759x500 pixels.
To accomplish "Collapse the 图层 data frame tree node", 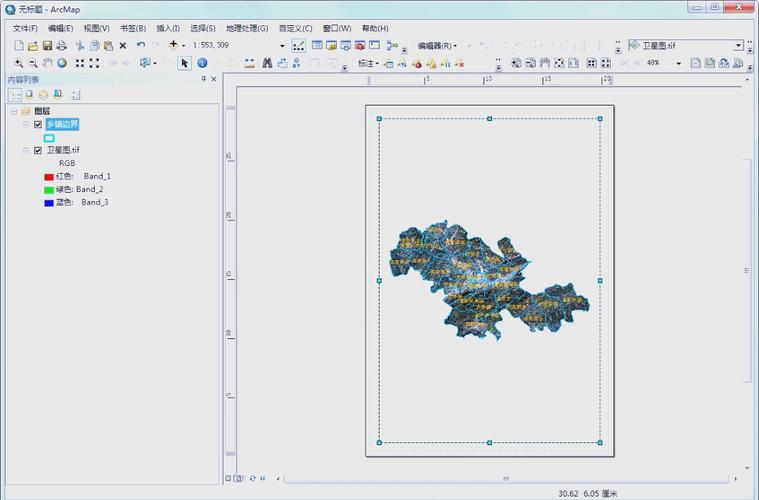I will click(14, 112).
